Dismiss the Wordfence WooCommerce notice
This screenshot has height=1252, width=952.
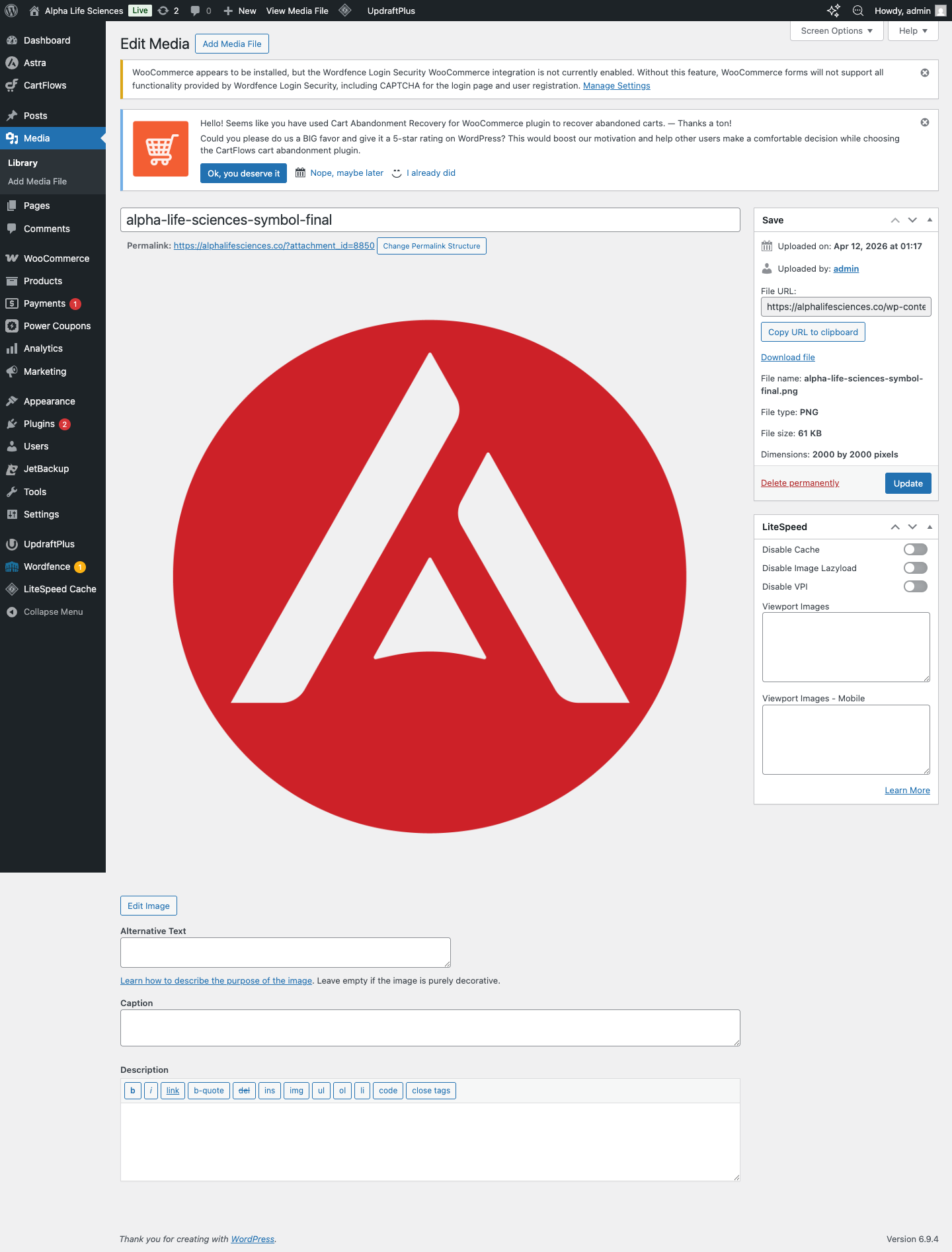click(925, 73)
